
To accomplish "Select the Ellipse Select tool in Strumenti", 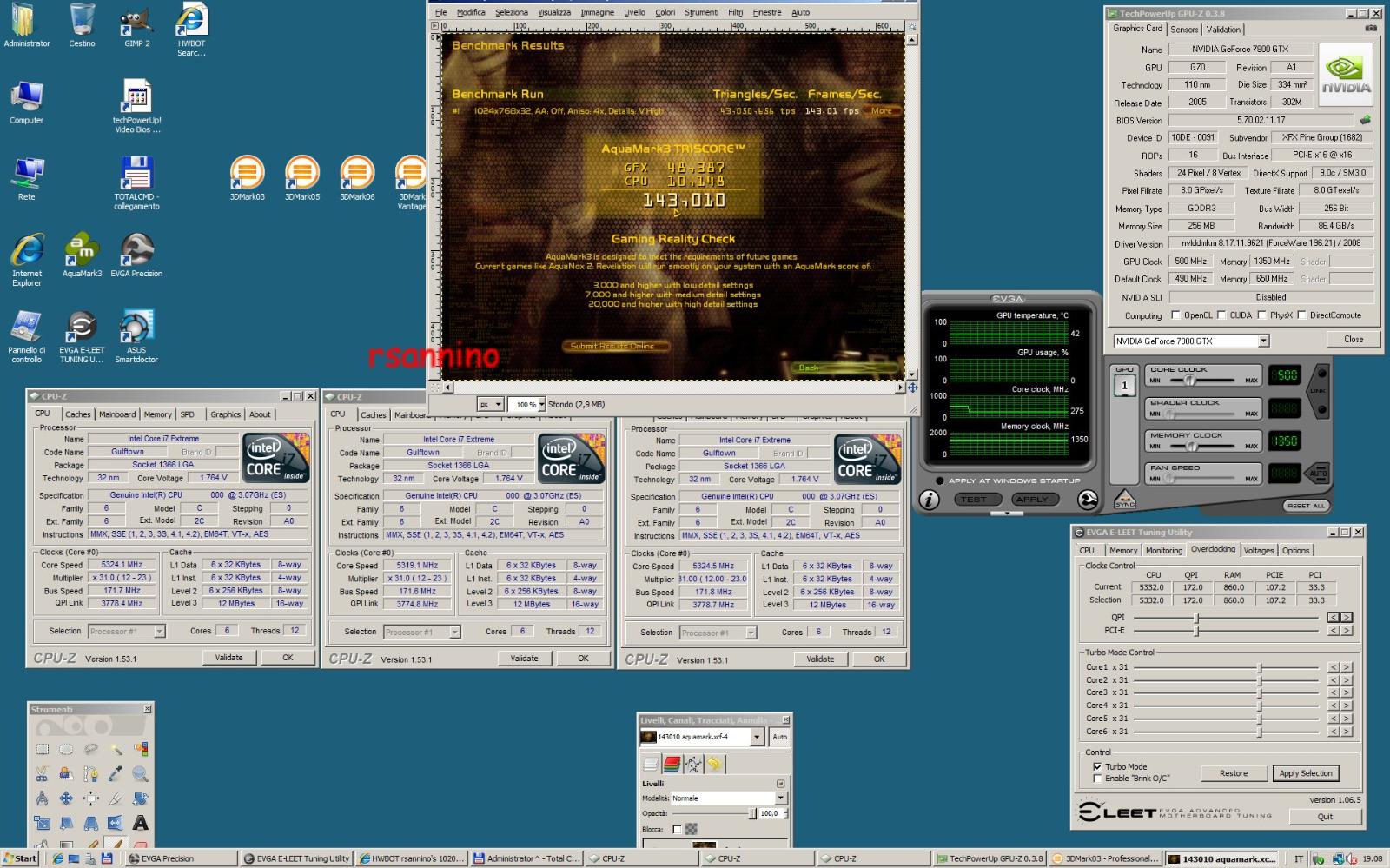I will pyautogui.click(x=66, y=749).
